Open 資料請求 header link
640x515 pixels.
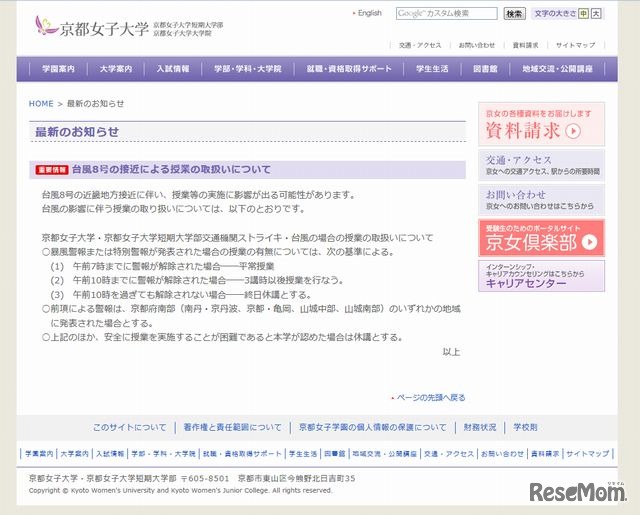(525, 45)
